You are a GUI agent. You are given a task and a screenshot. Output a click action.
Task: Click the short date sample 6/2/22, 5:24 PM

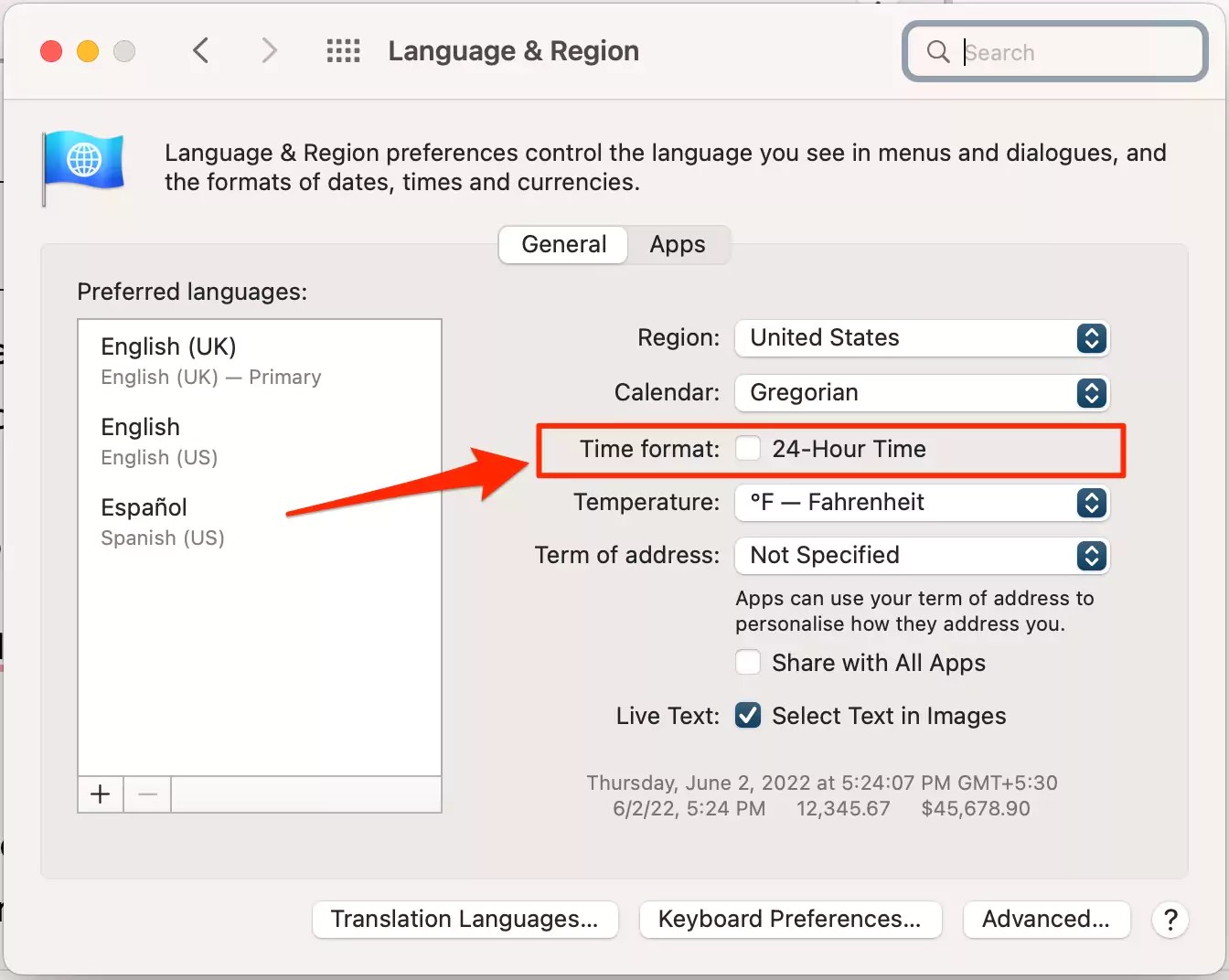[689, 808]
